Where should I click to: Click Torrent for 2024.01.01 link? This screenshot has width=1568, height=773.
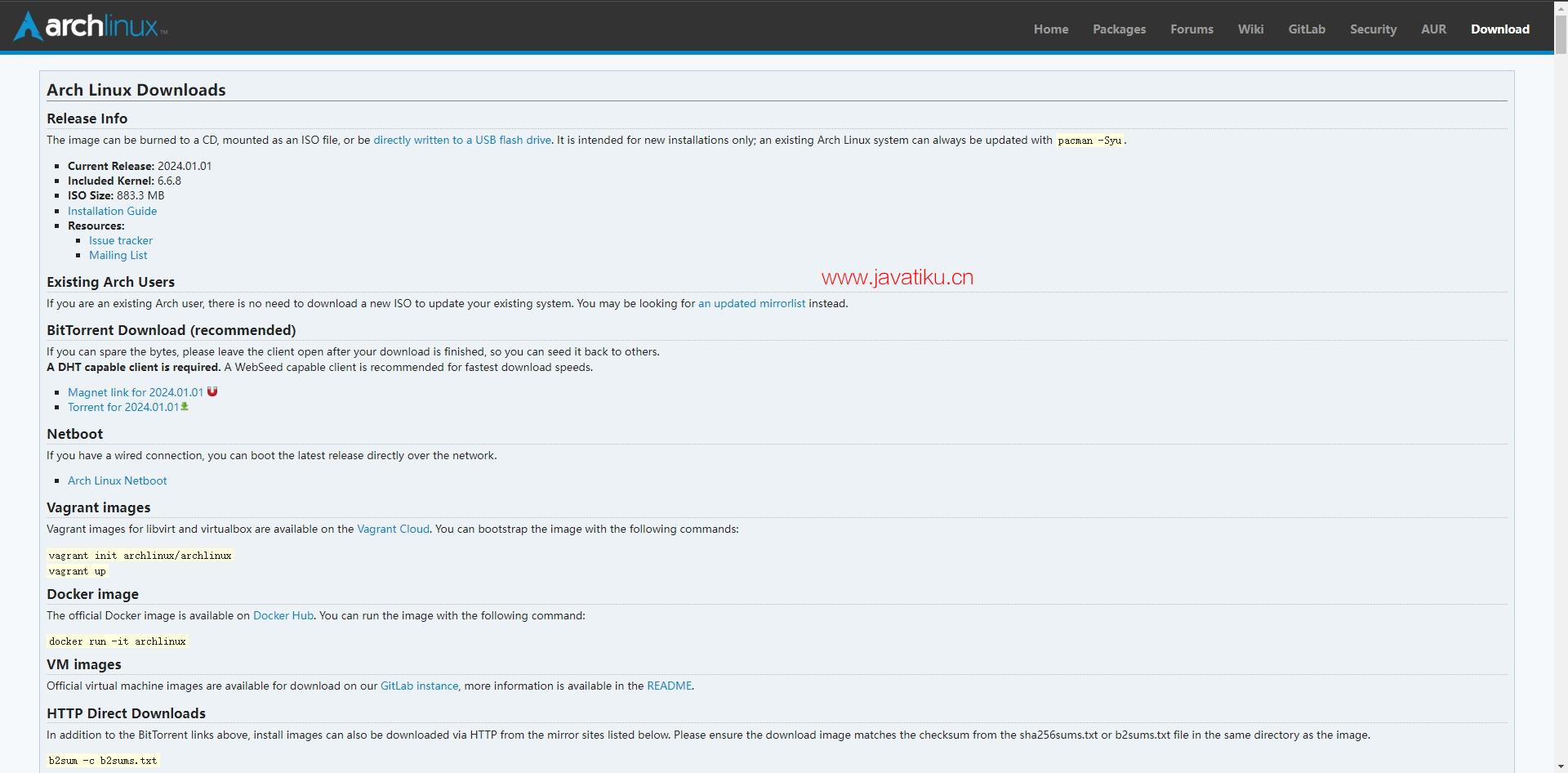(x=123, y=407)
